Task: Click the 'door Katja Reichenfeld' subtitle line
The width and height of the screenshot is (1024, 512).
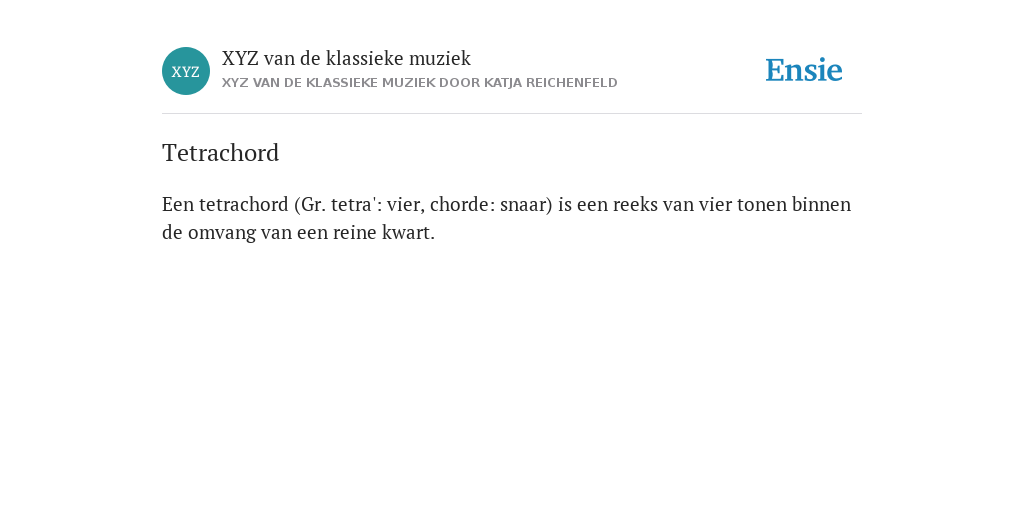Action: pos(419,83)
